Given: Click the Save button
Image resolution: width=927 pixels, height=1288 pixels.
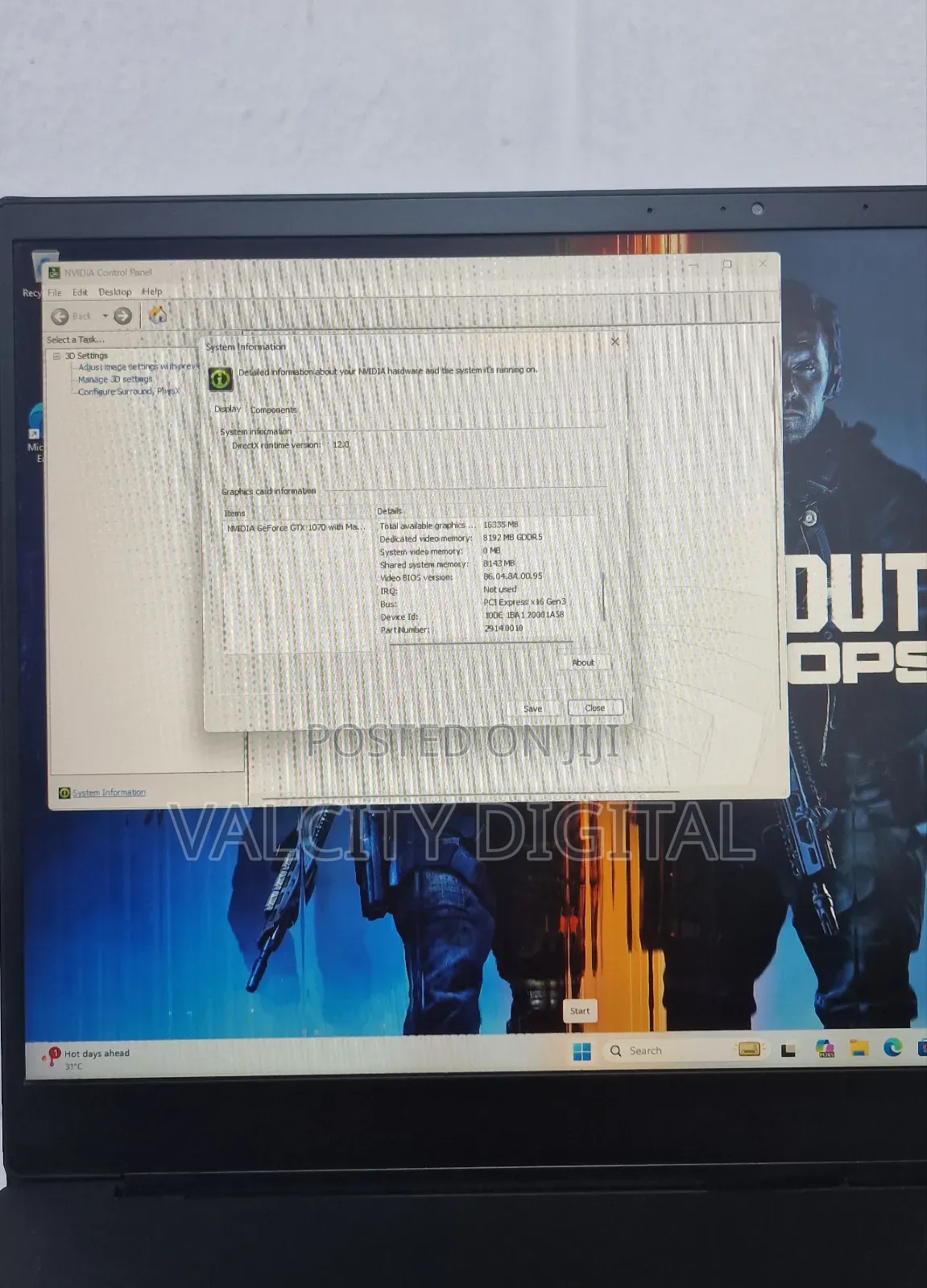Looking at the screenshot, I should click(532, 708).
